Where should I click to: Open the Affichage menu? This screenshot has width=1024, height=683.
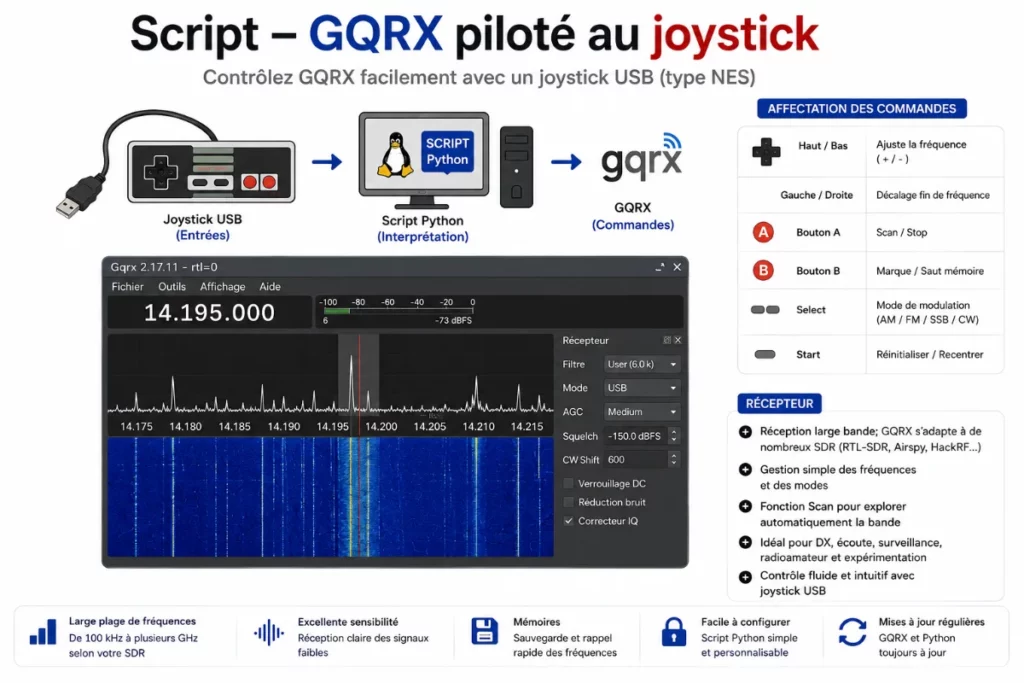[223, 287]
